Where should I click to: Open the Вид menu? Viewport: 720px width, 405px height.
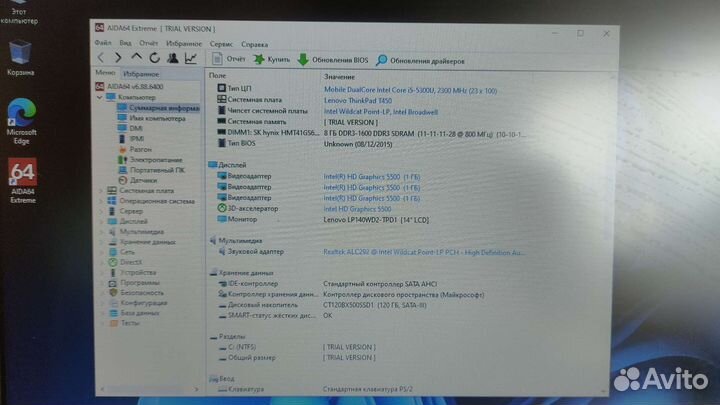(125, 43)
